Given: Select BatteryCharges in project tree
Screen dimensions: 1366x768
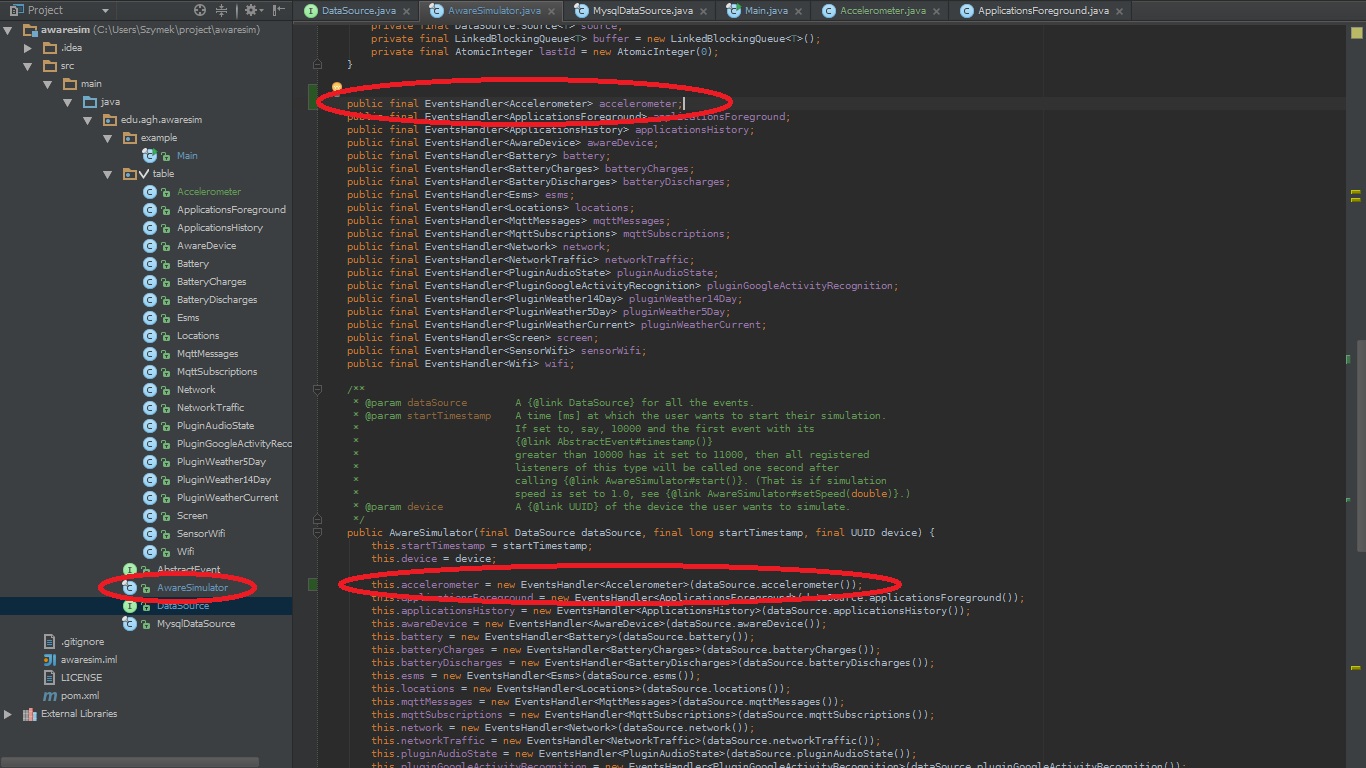Looking at the screenshot, I should coord(211,282).
